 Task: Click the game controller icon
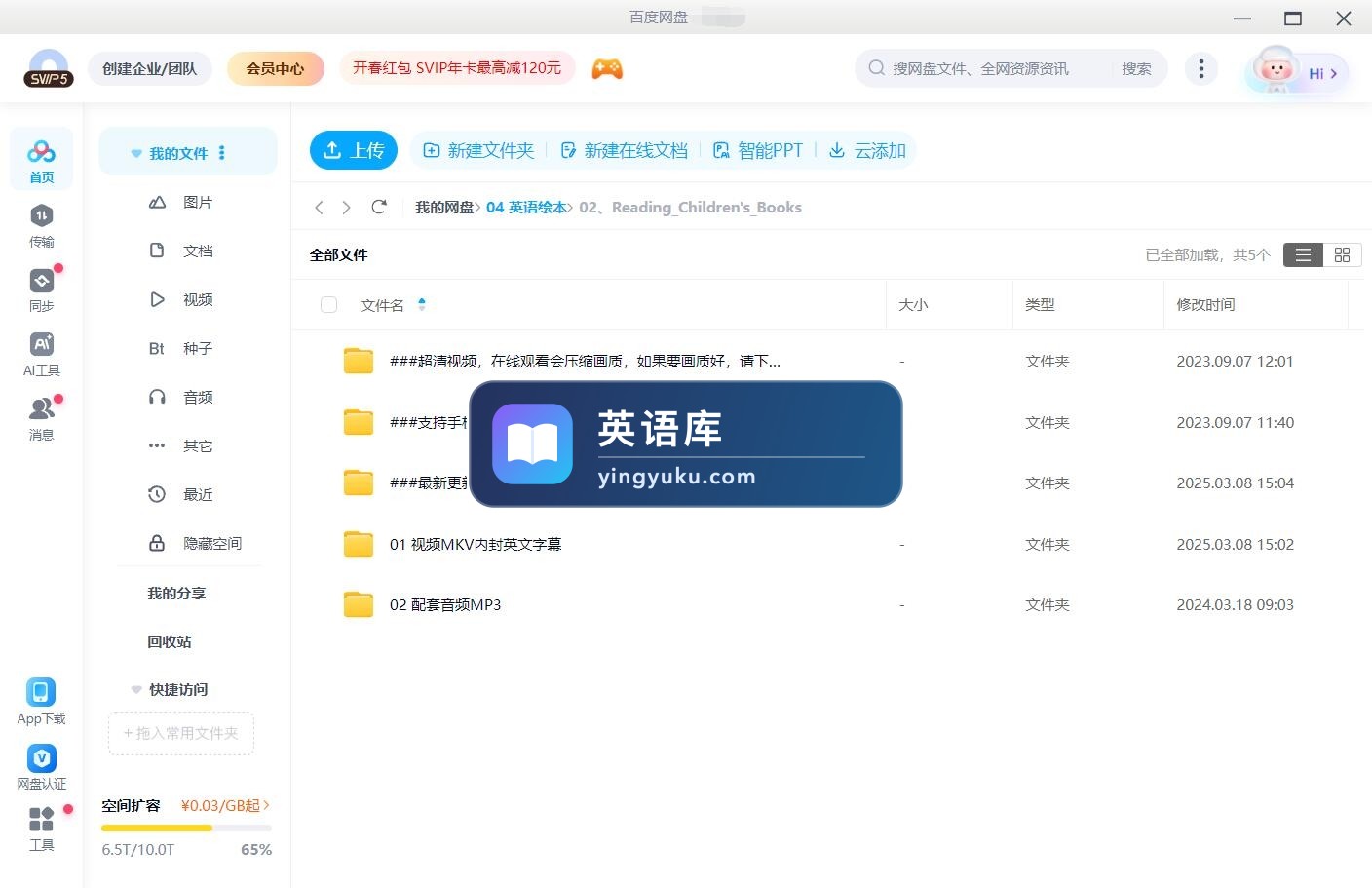[x=607, y=68]
